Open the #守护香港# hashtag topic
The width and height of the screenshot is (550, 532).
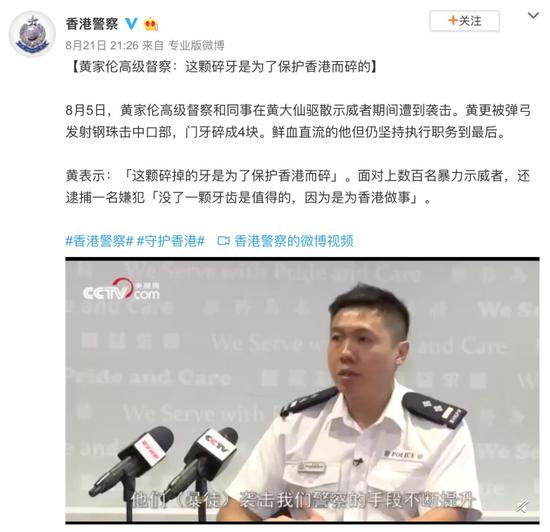[170, 241]
